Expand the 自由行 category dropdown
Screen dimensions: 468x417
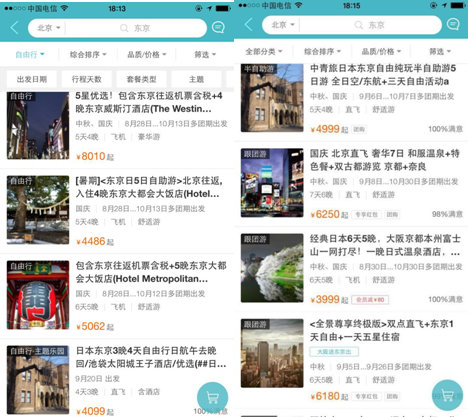[30, 54]
